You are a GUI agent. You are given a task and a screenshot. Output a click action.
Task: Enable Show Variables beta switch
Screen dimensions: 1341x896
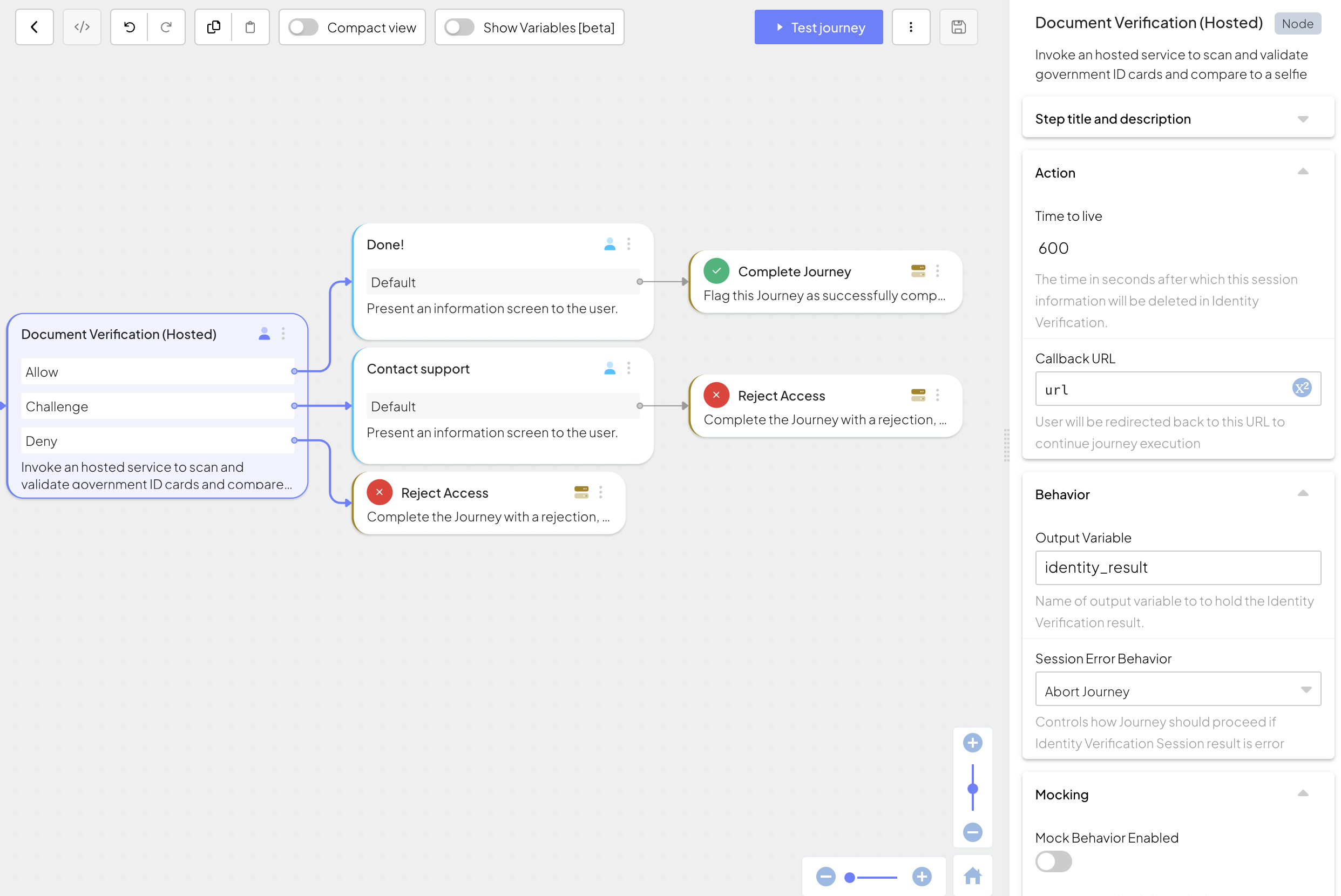tap(459, 27)
